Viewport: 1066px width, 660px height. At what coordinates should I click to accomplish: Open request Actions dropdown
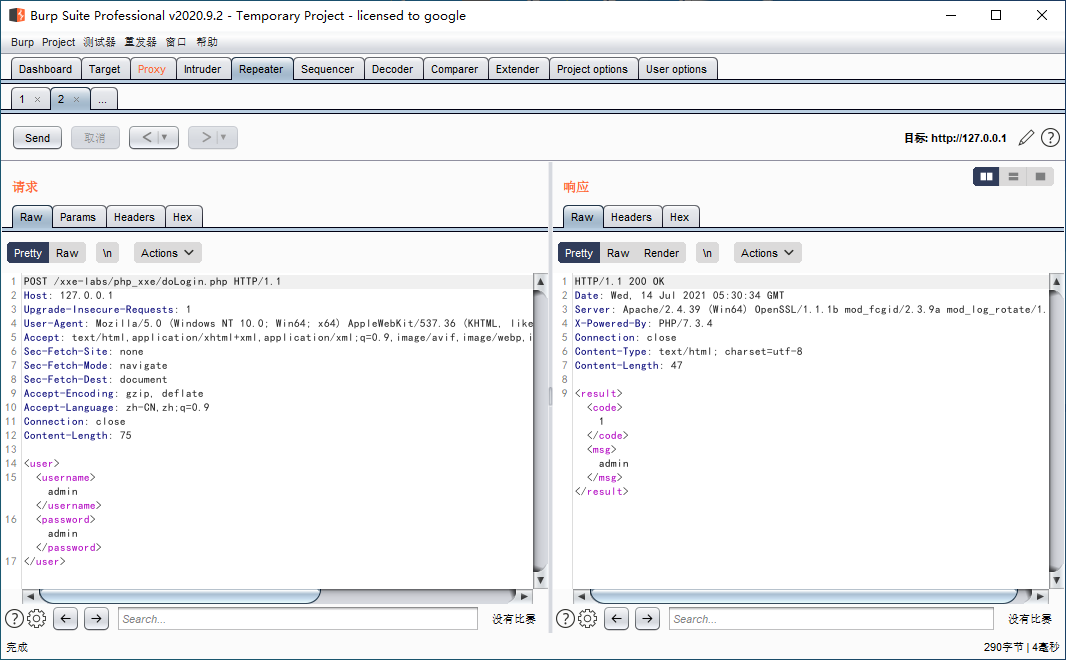pyautogui.click(x=167, y=253)
